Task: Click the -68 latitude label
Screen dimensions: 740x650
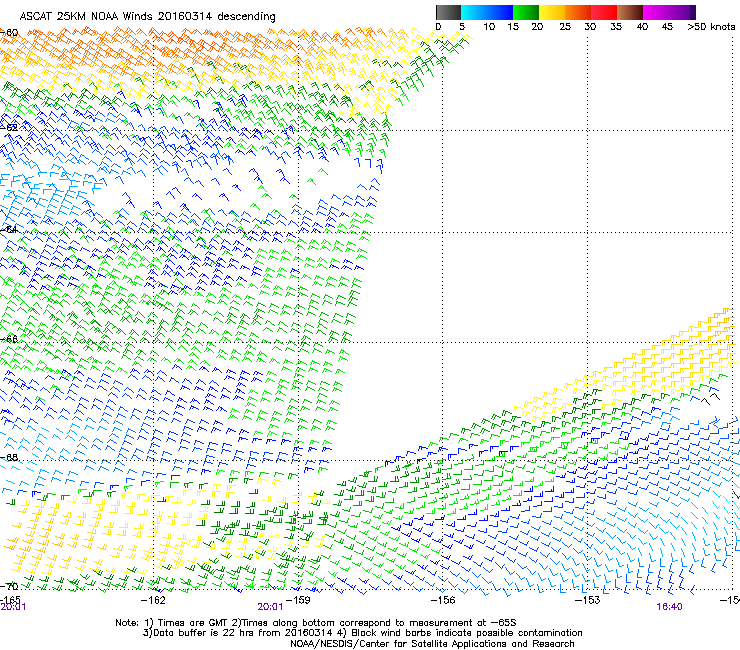Action: (x=9, y=458)
